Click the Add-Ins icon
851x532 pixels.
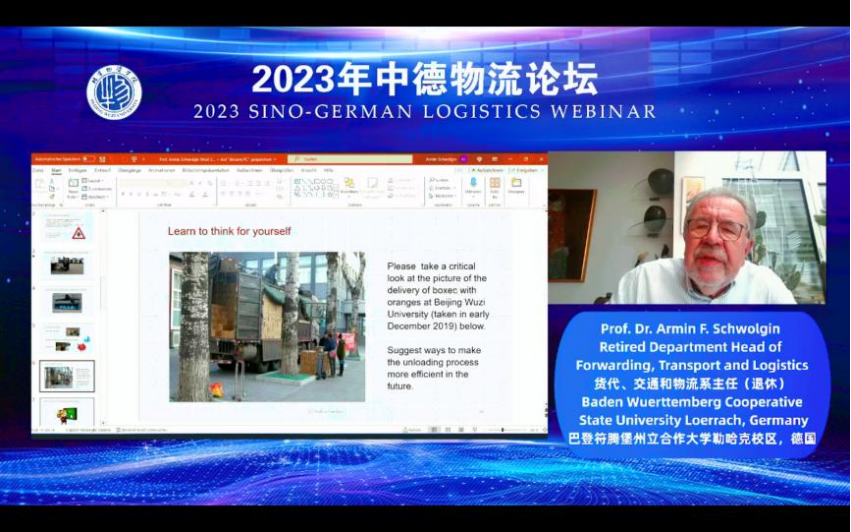(495, 185)
